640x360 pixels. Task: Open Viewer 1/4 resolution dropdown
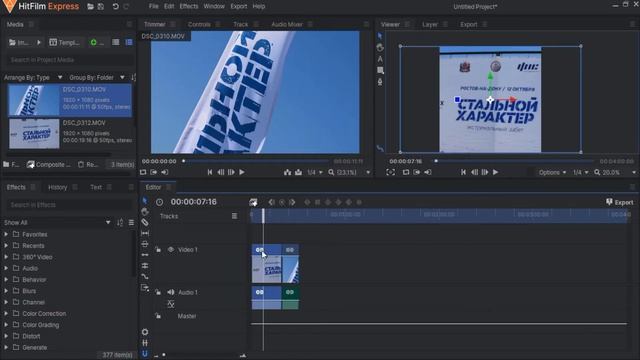580,172
